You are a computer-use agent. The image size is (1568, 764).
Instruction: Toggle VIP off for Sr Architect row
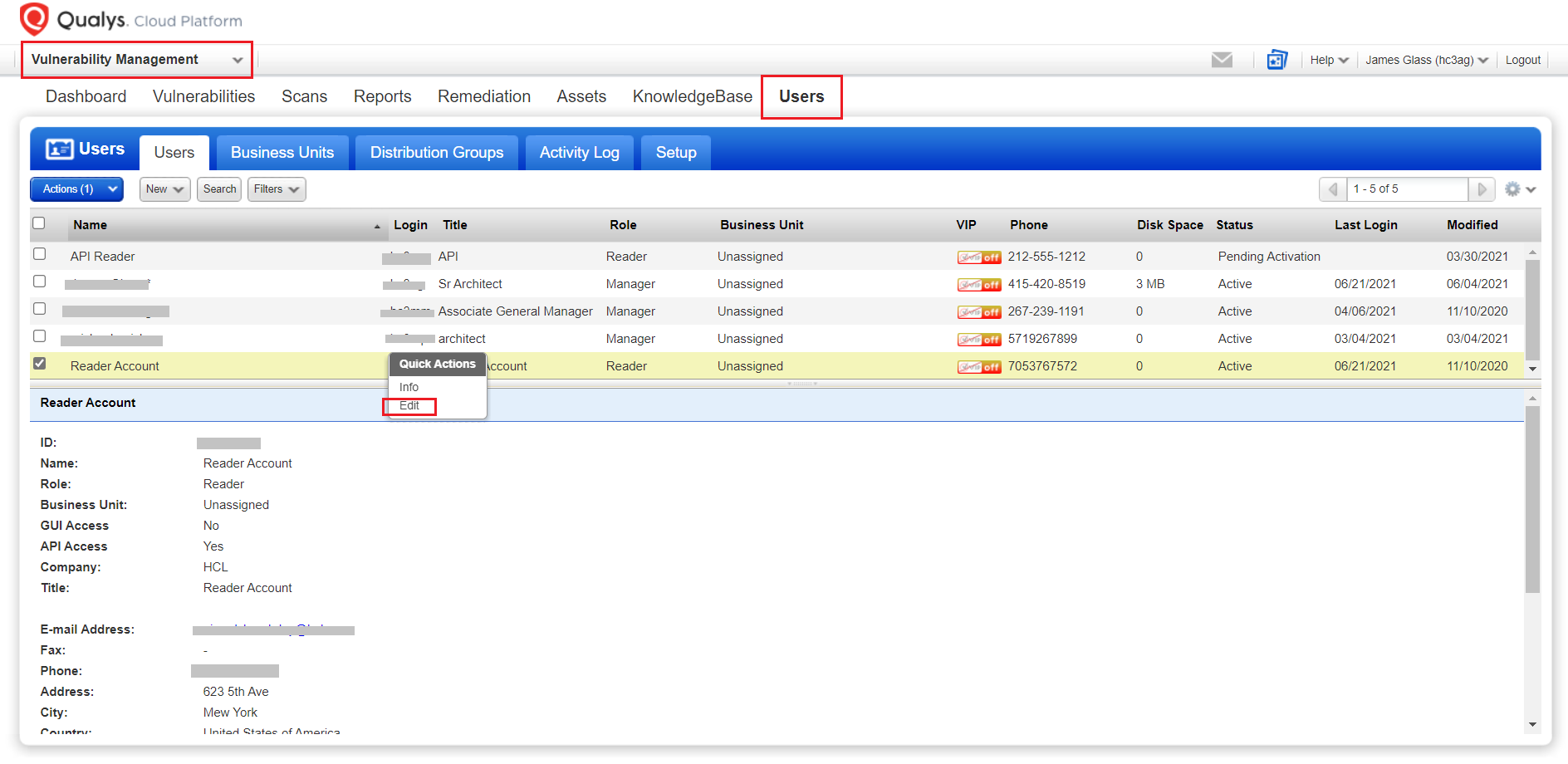point(979,285)
